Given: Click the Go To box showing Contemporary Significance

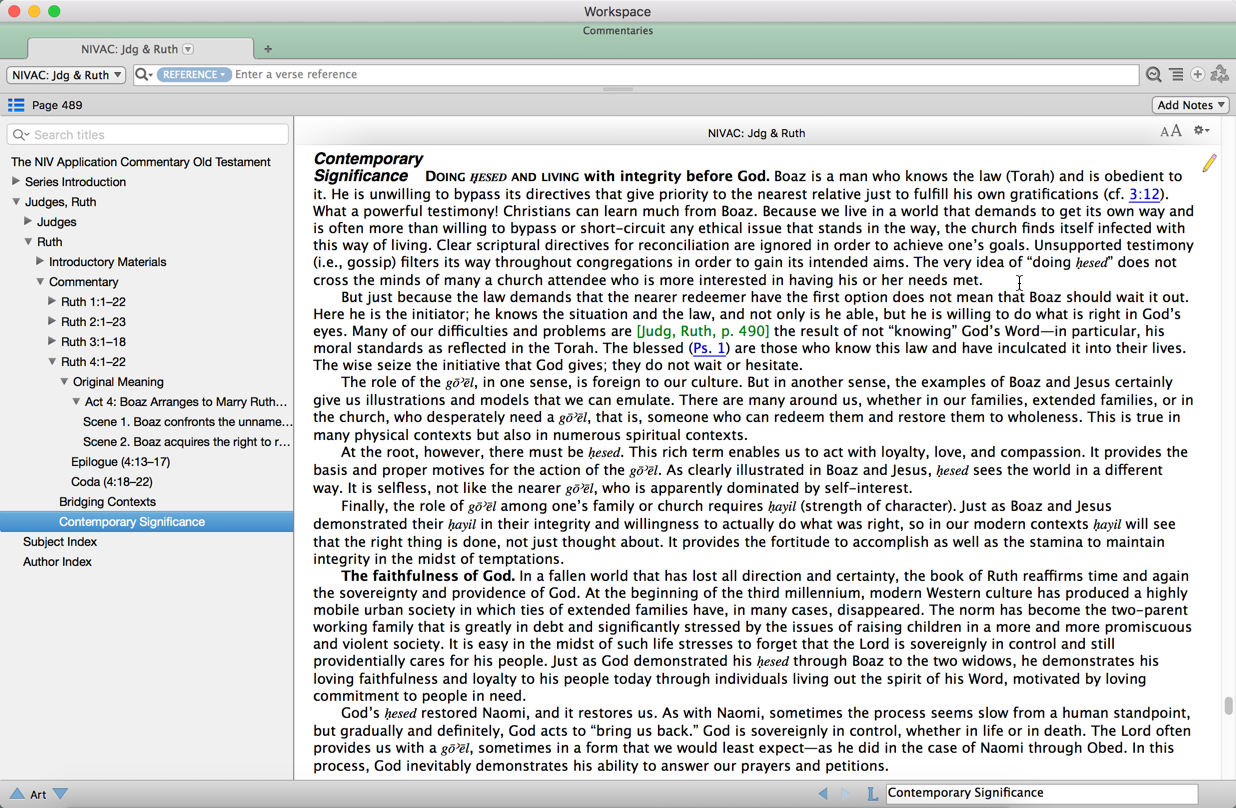Looking at the screenshot, I should click(1041, 793).
